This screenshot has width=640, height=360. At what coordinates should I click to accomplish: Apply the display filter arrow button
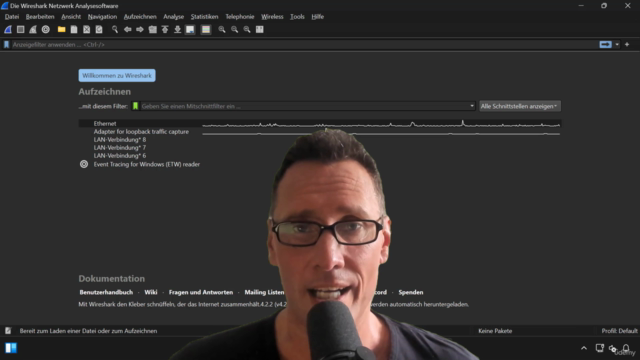point(605,44)
